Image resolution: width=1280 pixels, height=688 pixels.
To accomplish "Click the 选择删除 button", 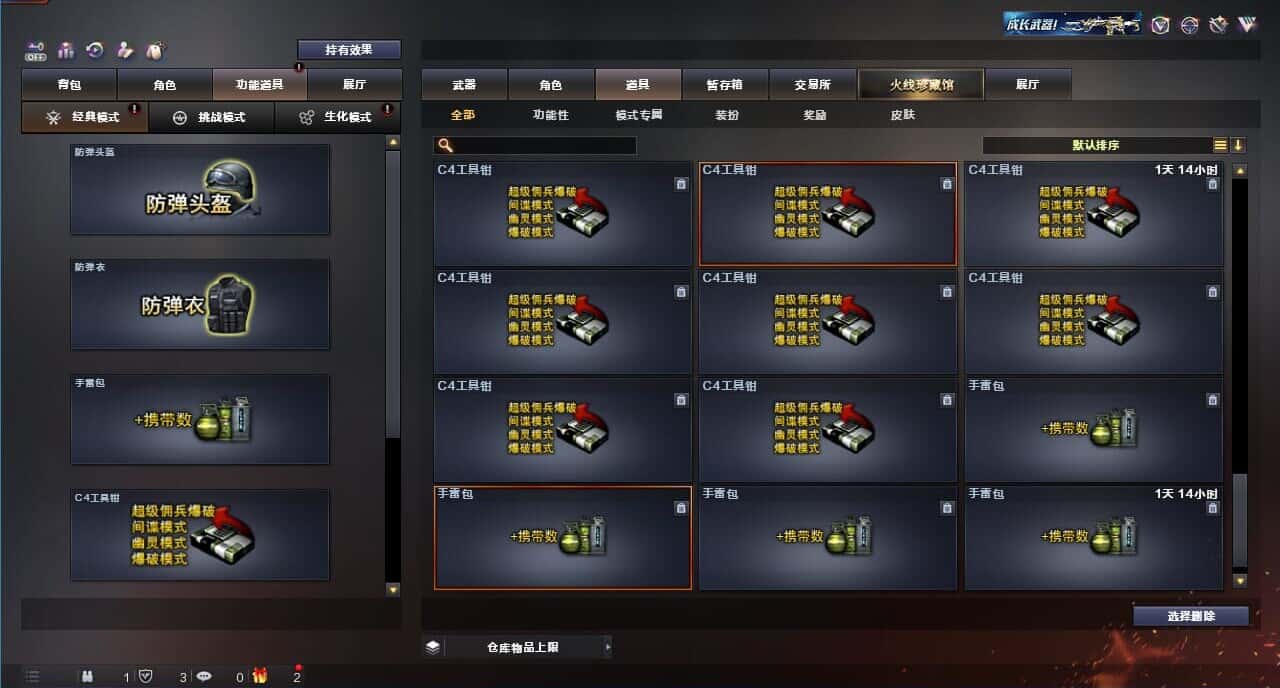I will [x=1191, y=616].
